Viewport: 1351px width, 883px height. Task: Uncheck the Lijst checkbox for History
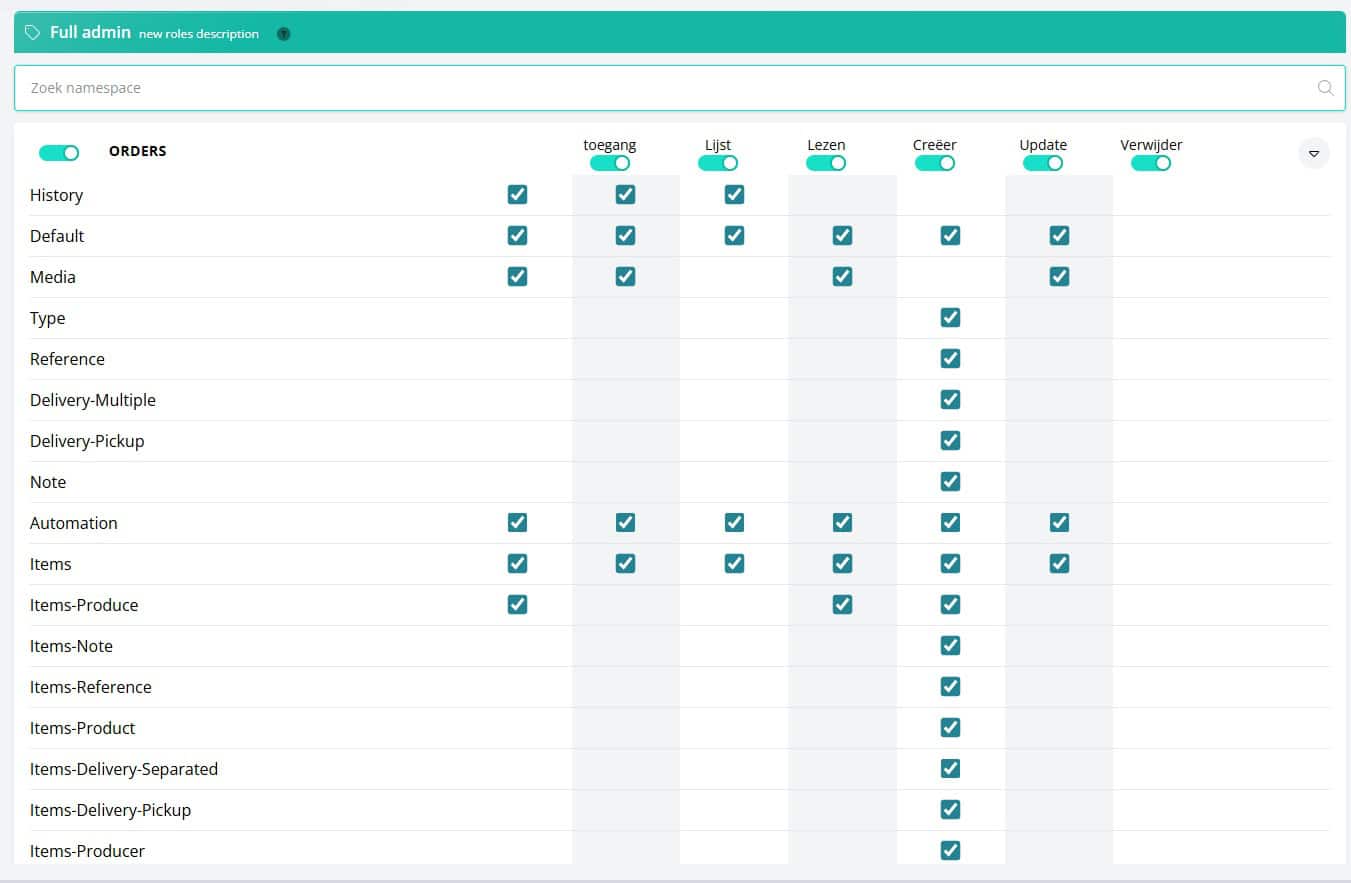pyautogui.click(x=734, y=194)
